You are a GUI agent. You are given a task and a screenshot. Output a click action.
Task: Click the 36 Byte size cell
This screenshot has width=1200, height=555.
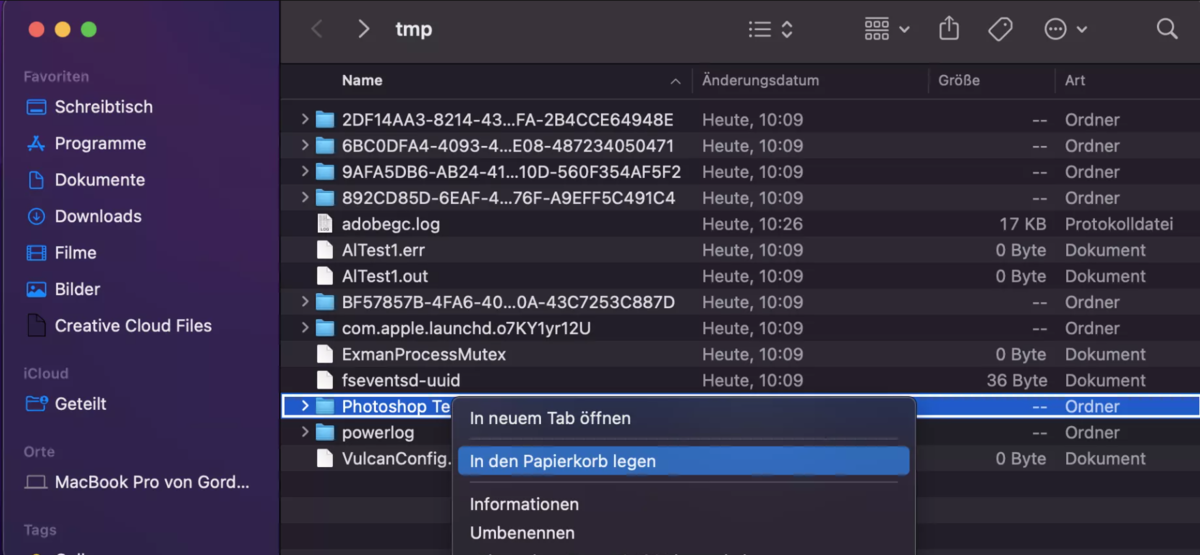1017,380
